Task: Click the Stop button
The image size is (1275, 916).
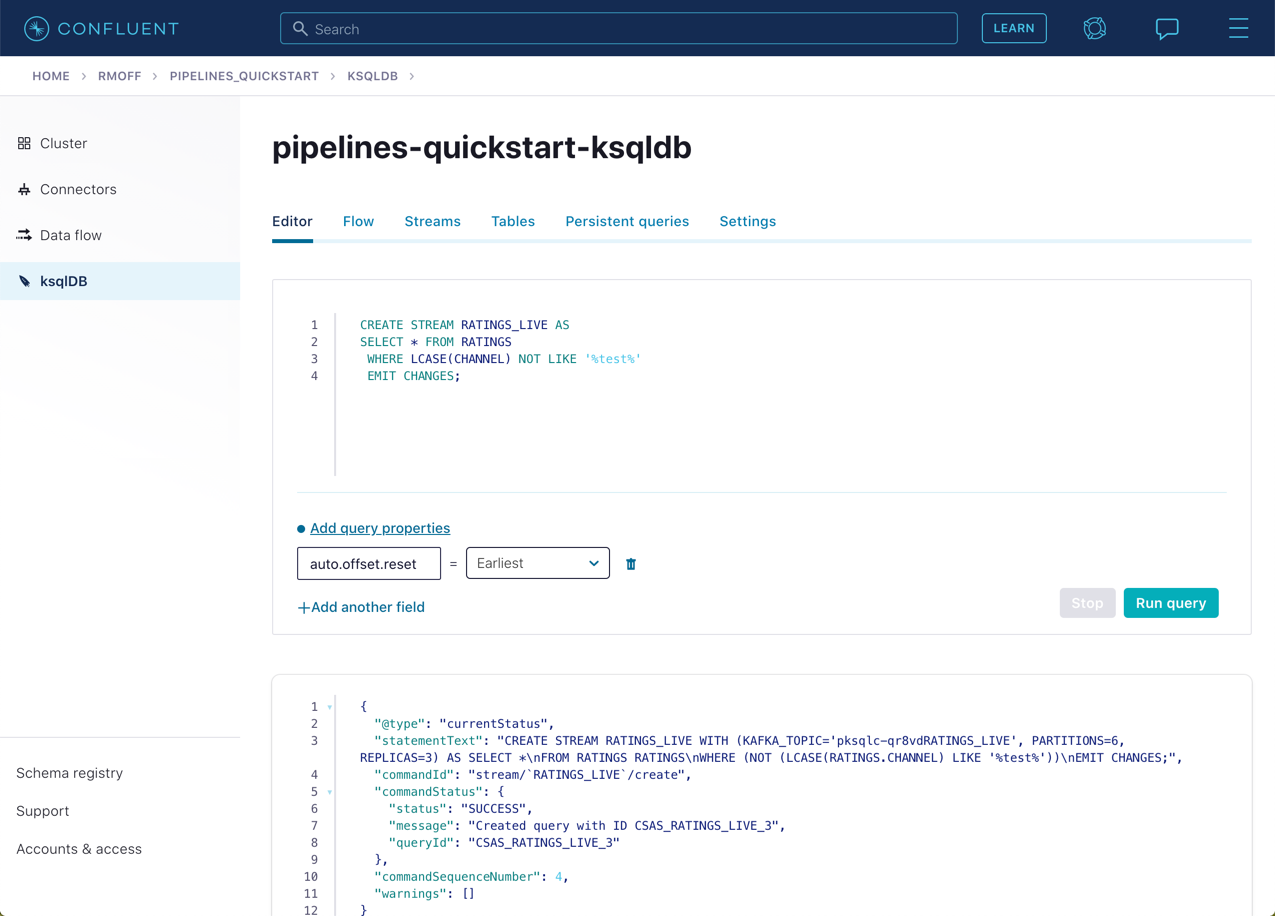Action: point(1087,603)
